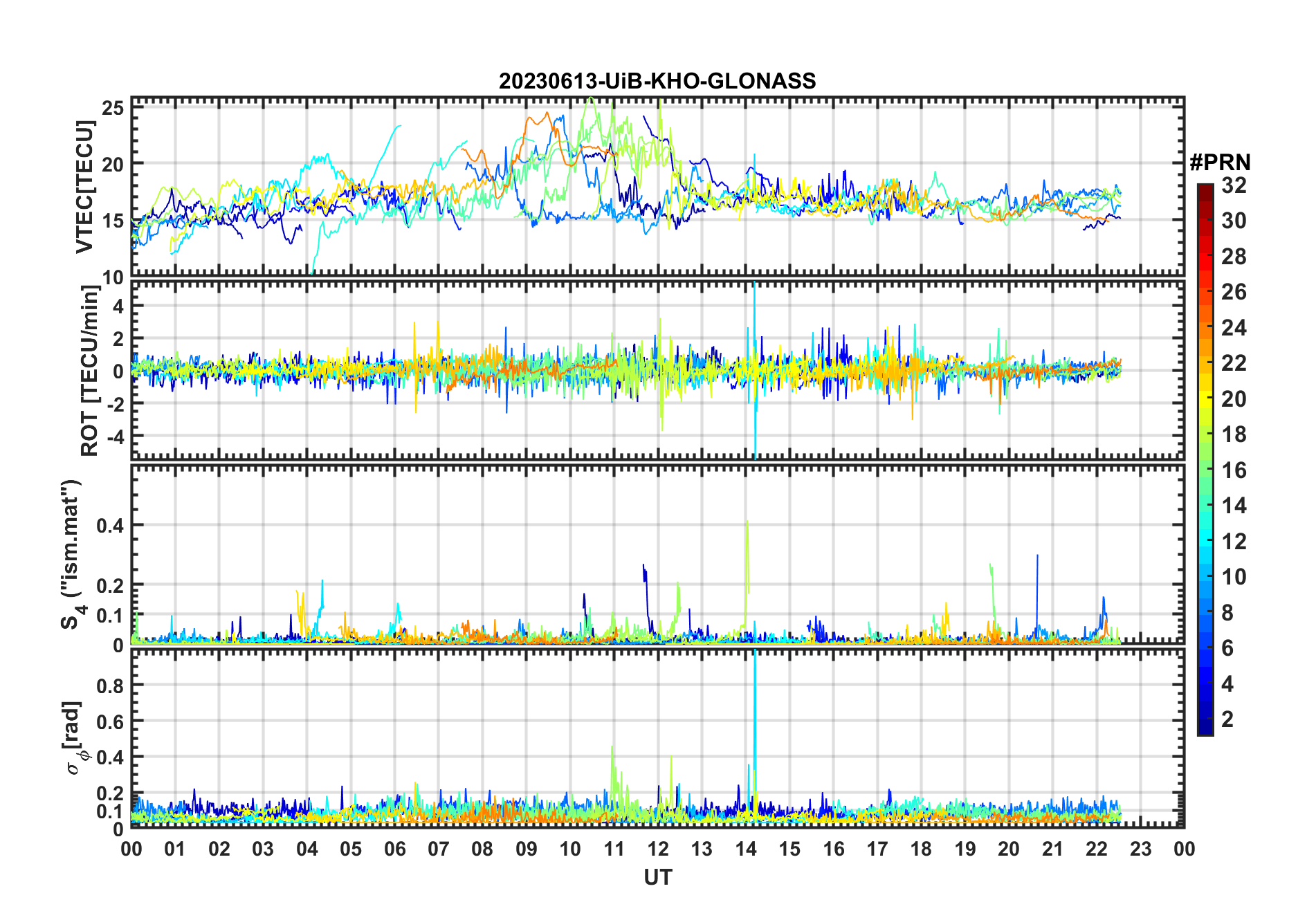Viewport: 1316px width, 920px height.
Task: Select the #PRN colorbar heading
Action: tap(1220, 163)
